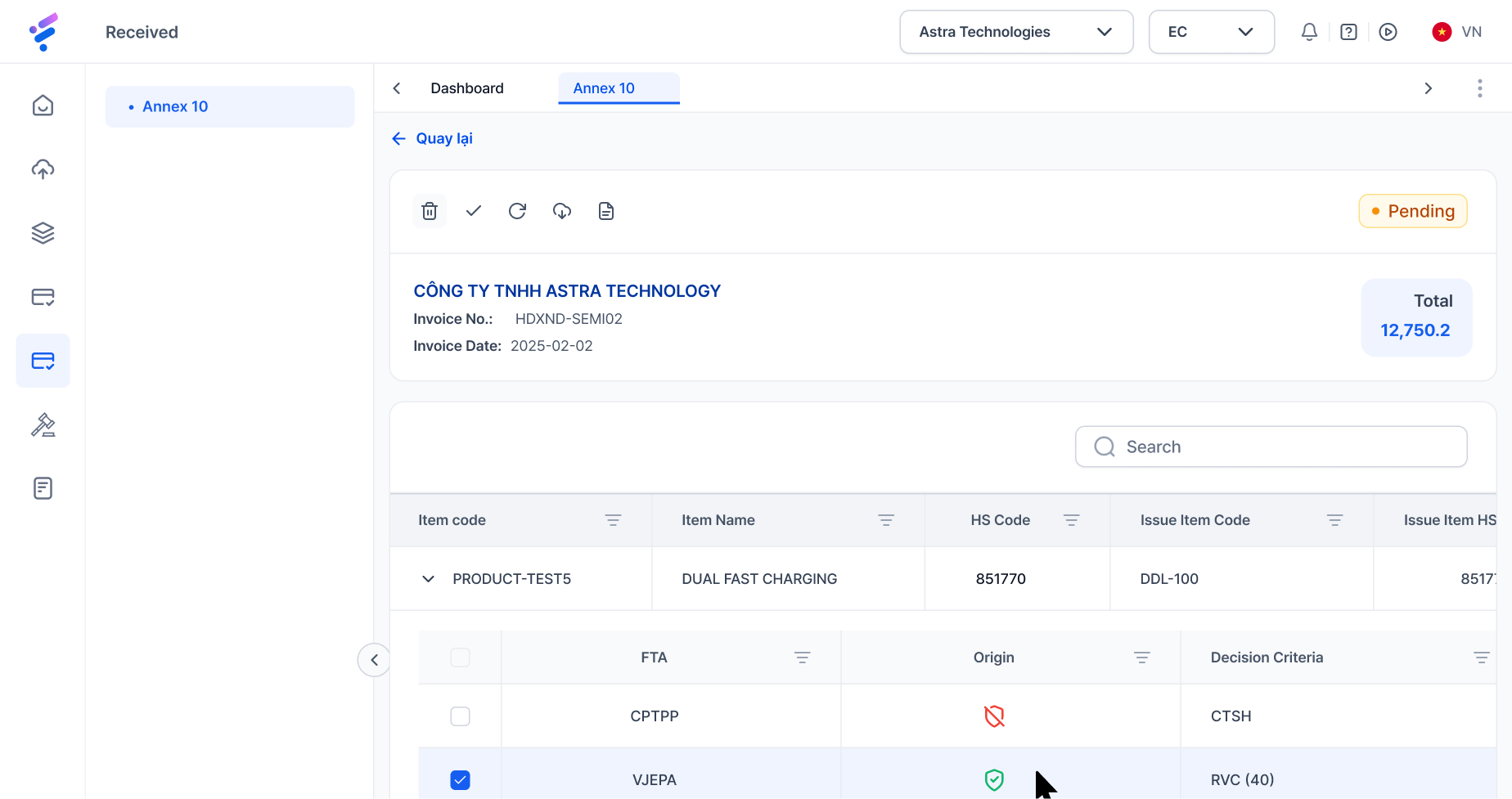
Task: Open the EC dropdown selector
Action: (x=1211, y=32)
